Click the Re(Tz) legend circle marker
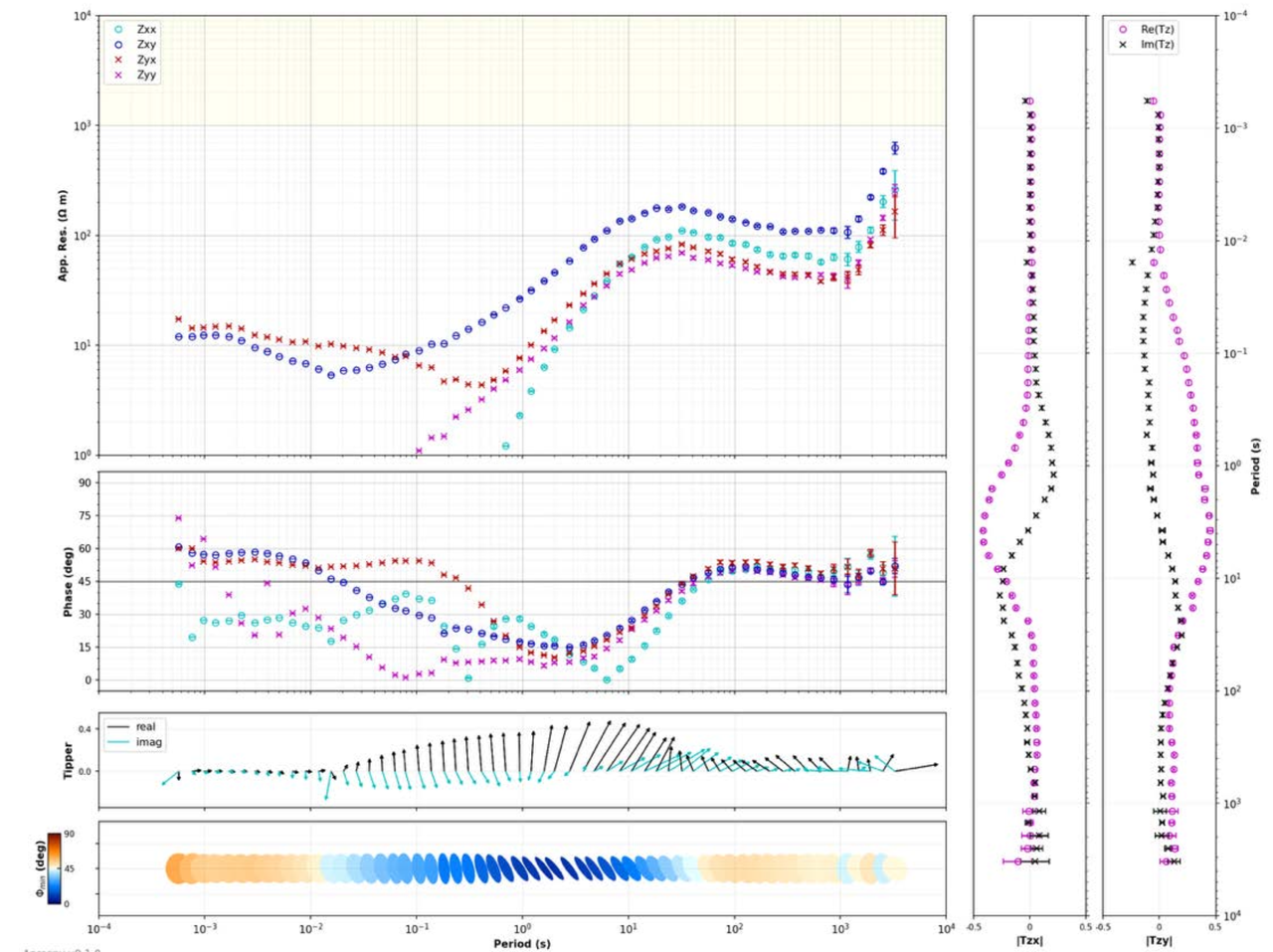 click(x=1123, y=30)
